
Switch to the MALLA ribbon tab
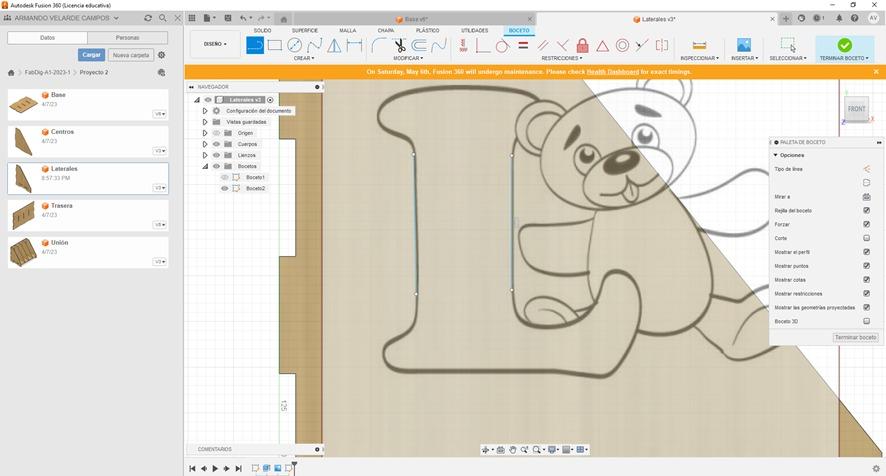point(348,31)
